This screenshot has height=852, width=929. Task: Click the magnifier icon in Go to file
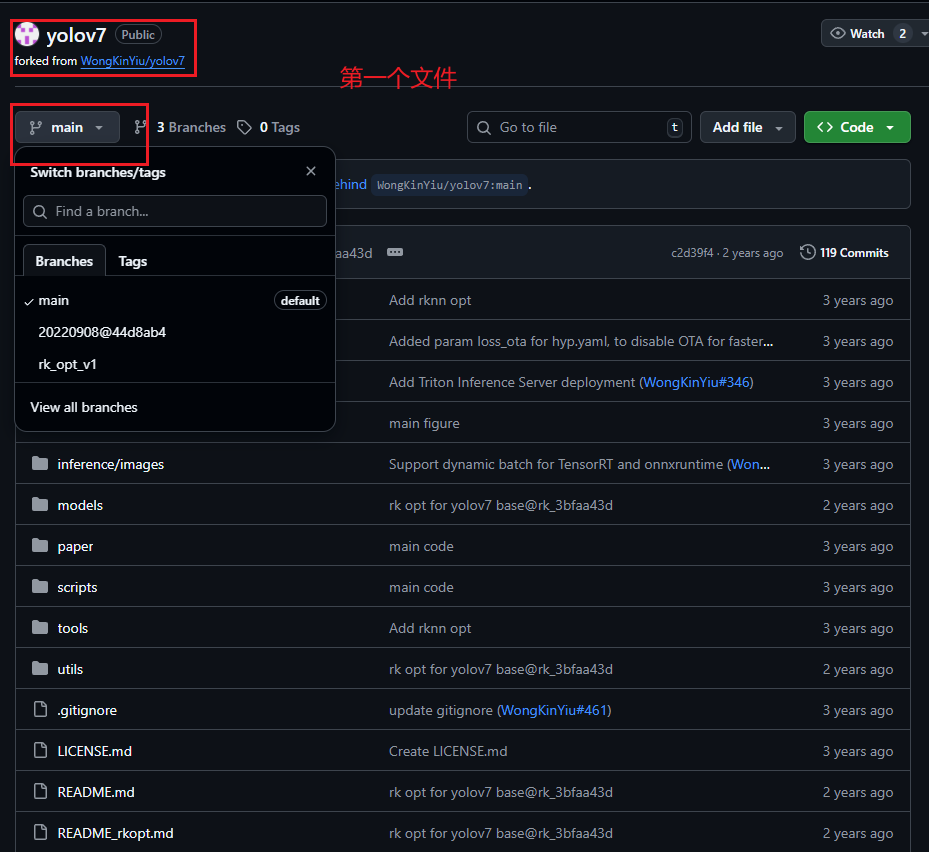483,127
